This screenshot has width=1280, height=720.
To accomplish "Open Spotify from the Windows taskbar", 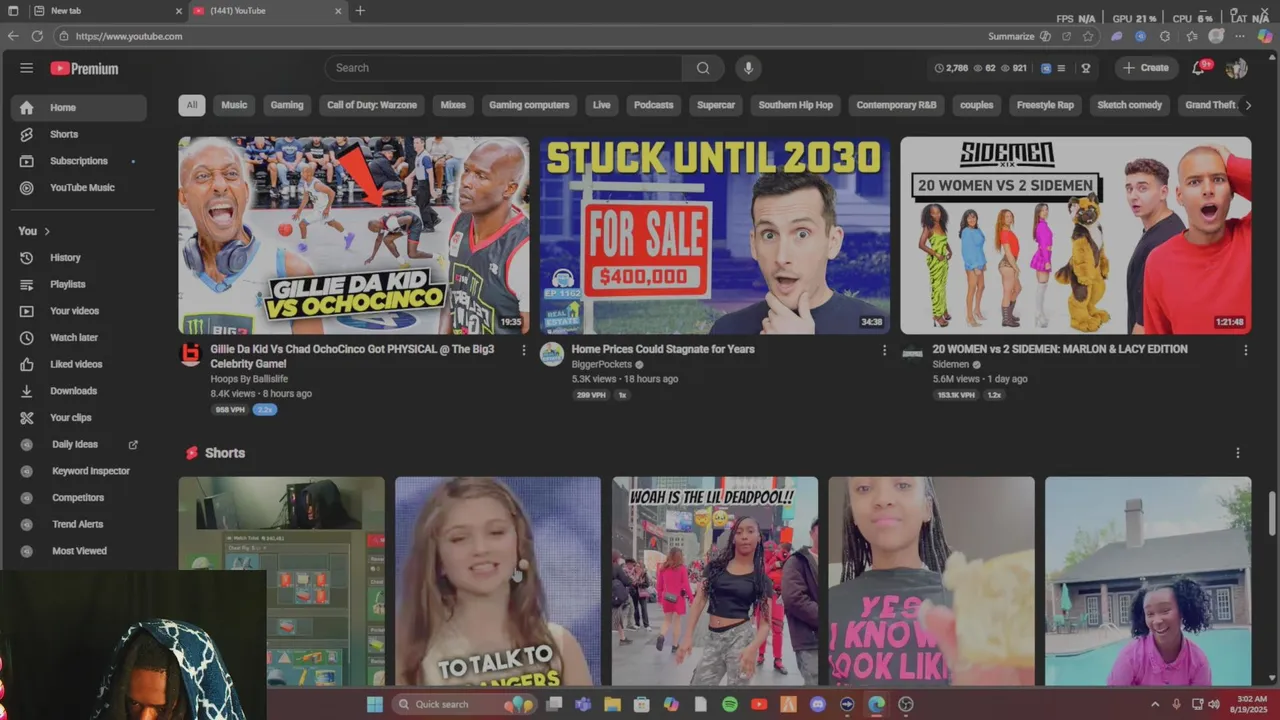I will coord(730,704).
